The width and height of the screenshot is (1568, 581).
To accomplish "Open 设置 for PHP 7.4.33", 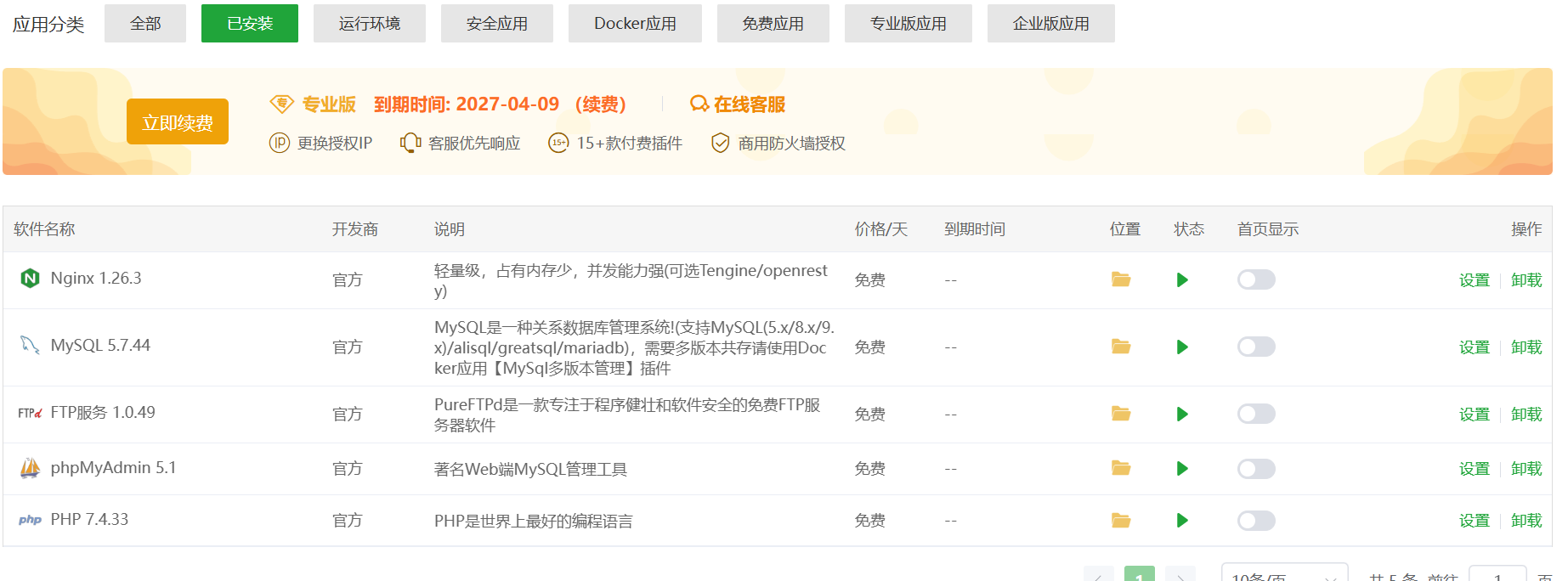I will tap(1475, 520).
